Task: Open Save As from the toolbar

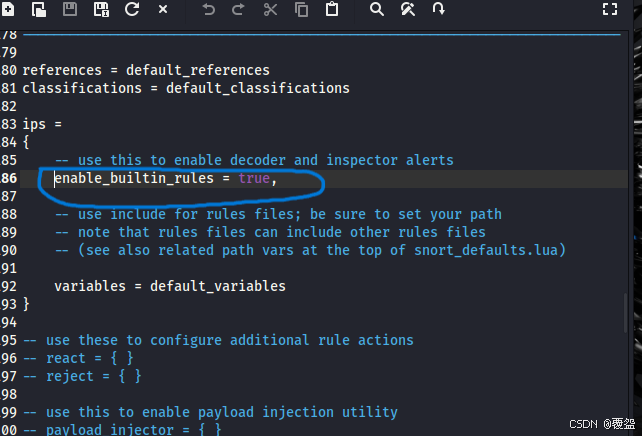Action: click(x=101, y=9)
